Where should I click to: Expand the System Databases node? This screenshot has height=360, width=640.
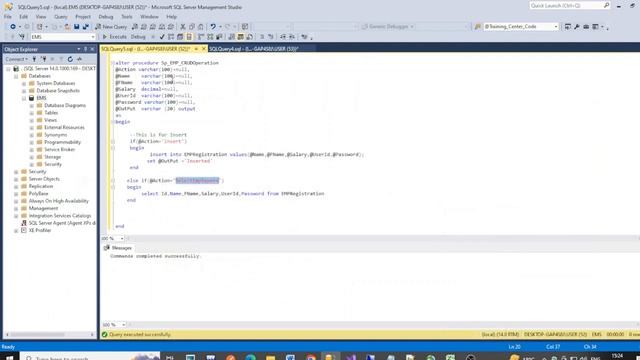24,84
